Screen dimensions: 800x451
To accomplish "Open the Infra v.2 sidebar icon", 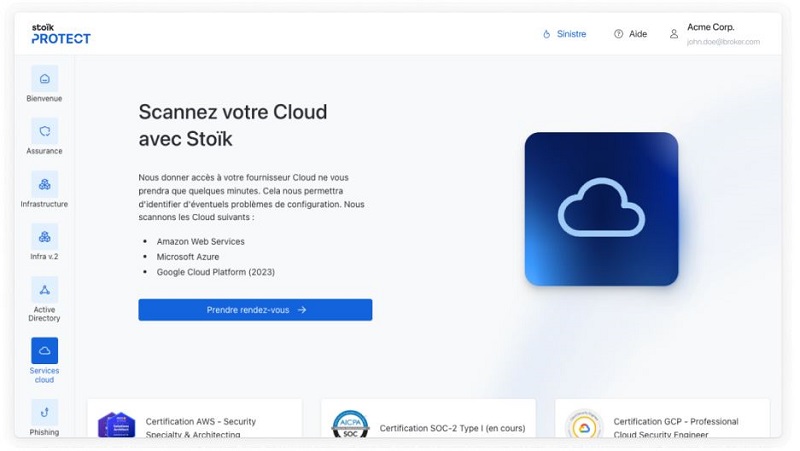I will click(44, 237).
